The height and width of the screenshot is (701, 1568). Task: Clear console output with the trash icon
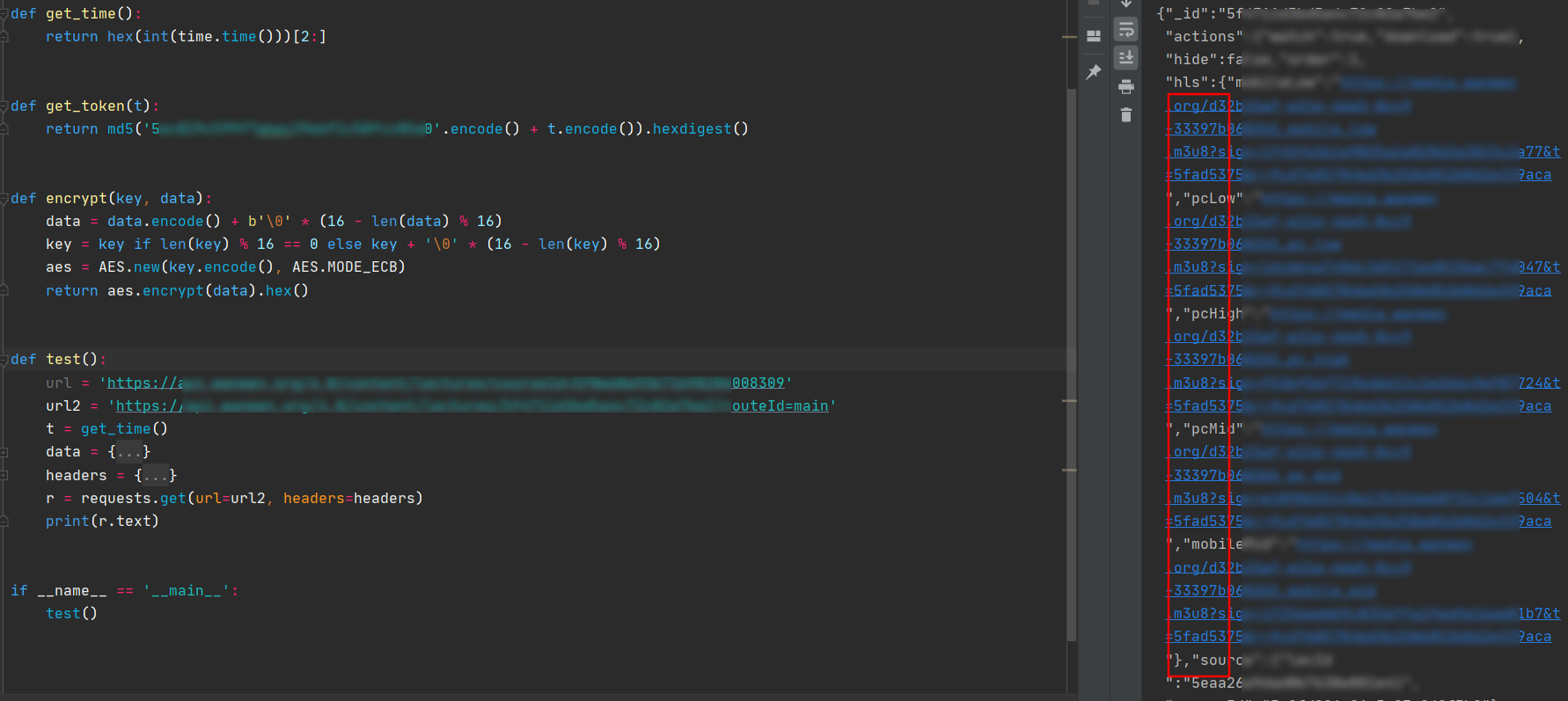click(1125, 115)
